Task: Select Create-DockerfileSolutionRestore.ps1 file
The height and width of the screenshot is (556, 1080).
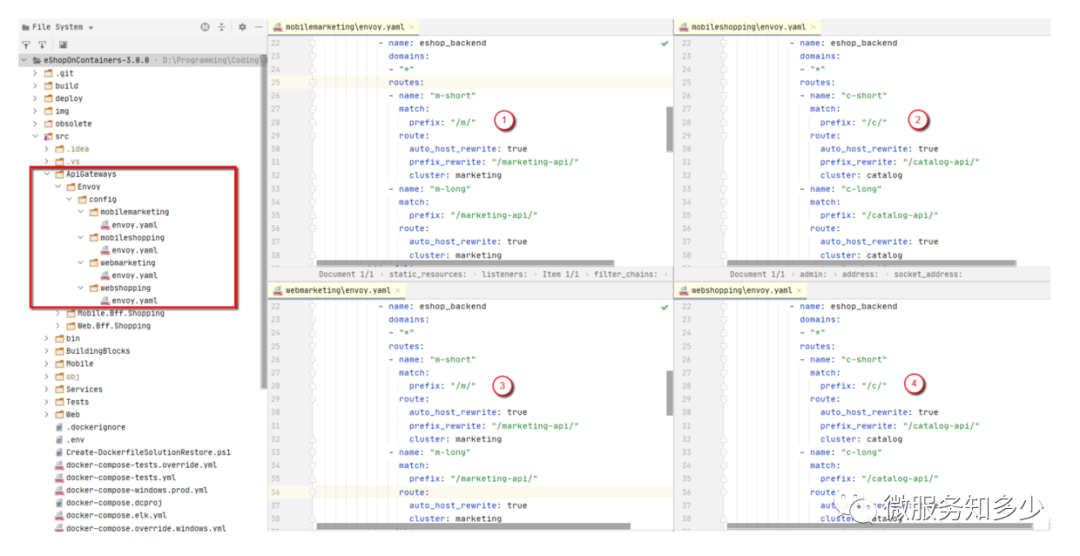Action: [x=148, y=453]
